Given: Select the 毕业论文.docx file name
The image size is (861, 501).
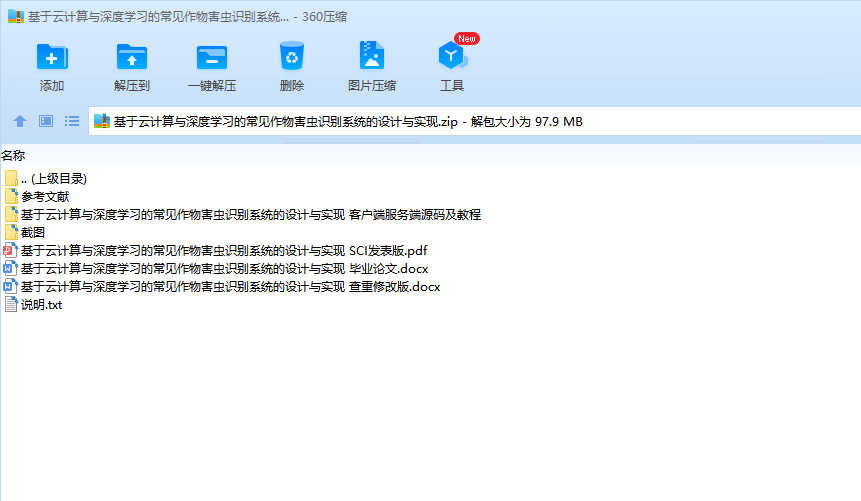Looking at the screenshot, I should [225, 269].
